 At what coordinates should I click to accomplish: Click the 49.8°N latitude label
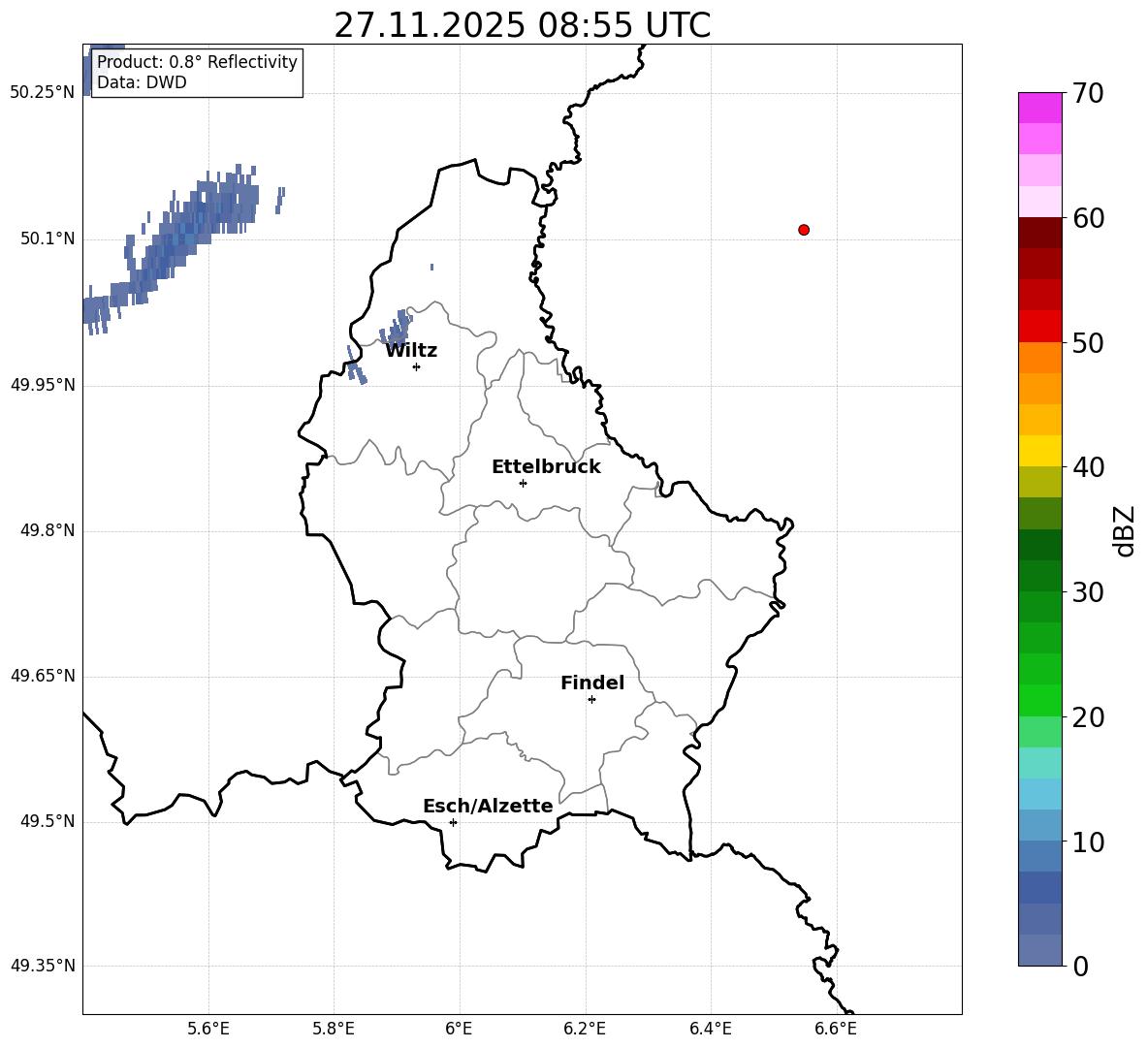click(48, 530)
